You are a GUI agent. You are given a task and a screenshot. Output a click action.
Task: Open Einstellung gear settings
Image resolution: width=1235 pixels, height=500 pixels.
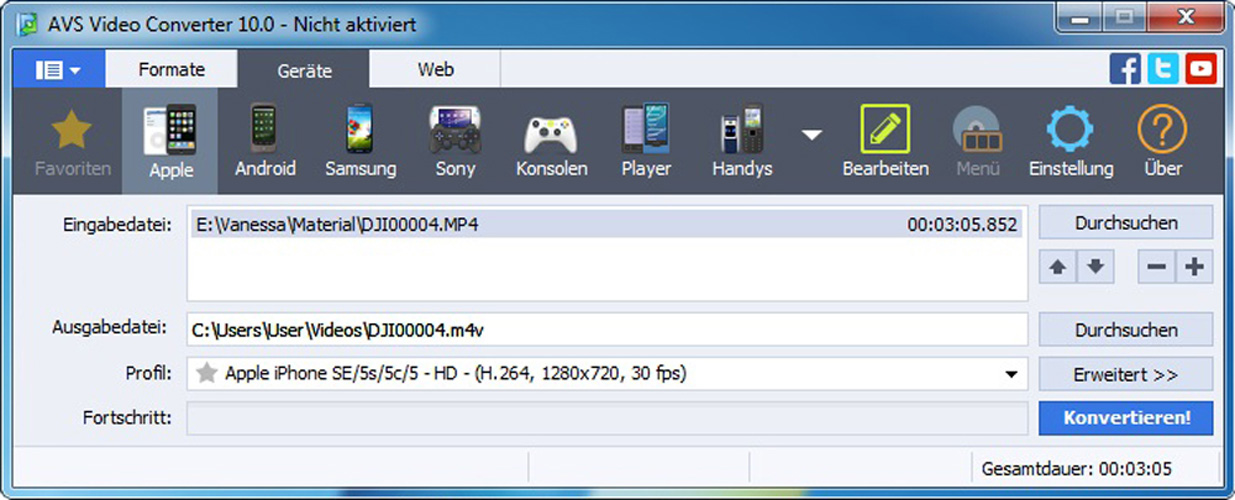[1071, 142]
